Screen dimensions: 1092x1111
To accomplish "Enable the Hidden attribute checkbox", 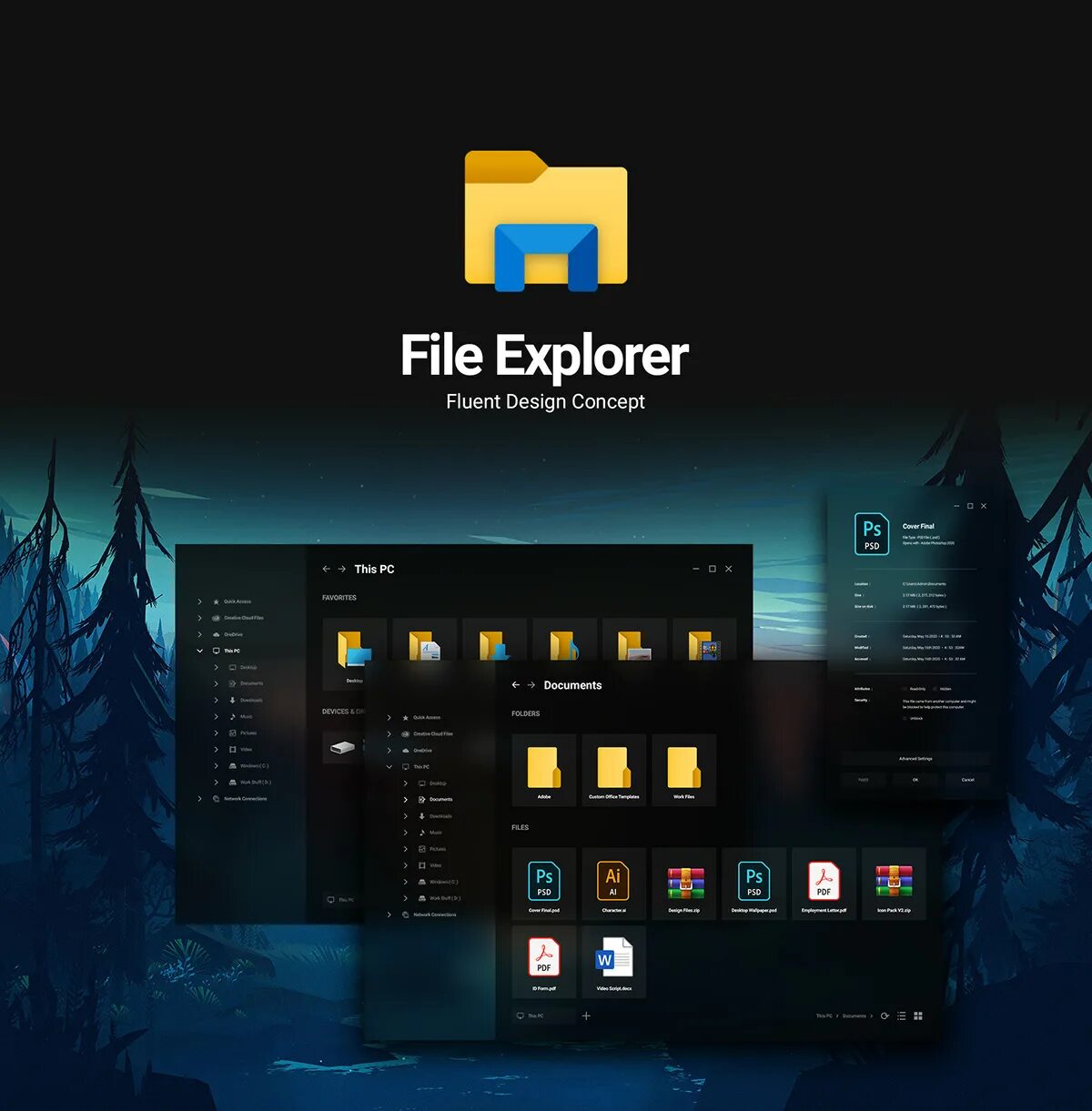I will [935, 689].
